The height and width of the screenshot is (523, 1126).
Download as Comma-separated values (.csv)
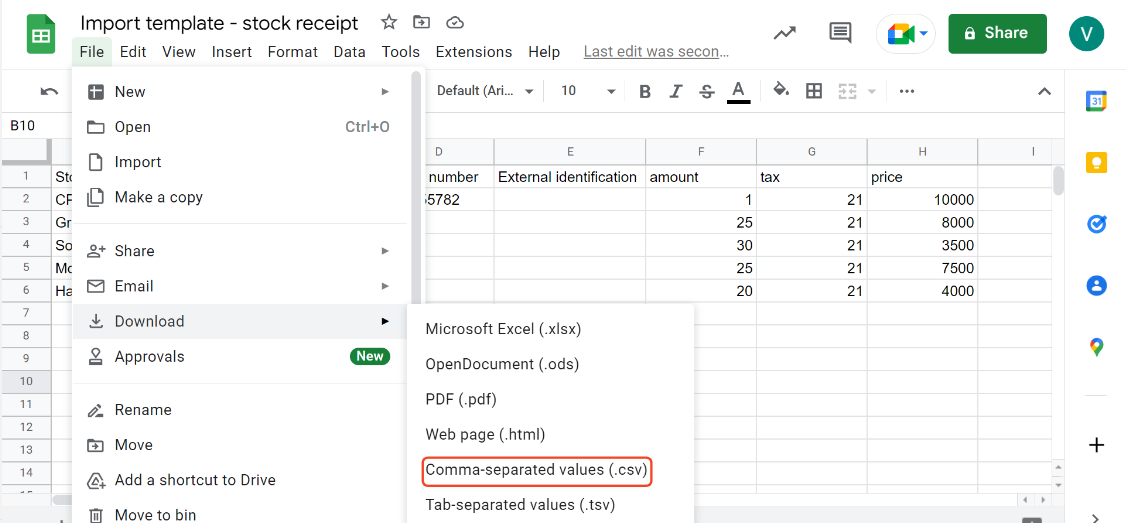pyautogui.click(x=550, y=471)
